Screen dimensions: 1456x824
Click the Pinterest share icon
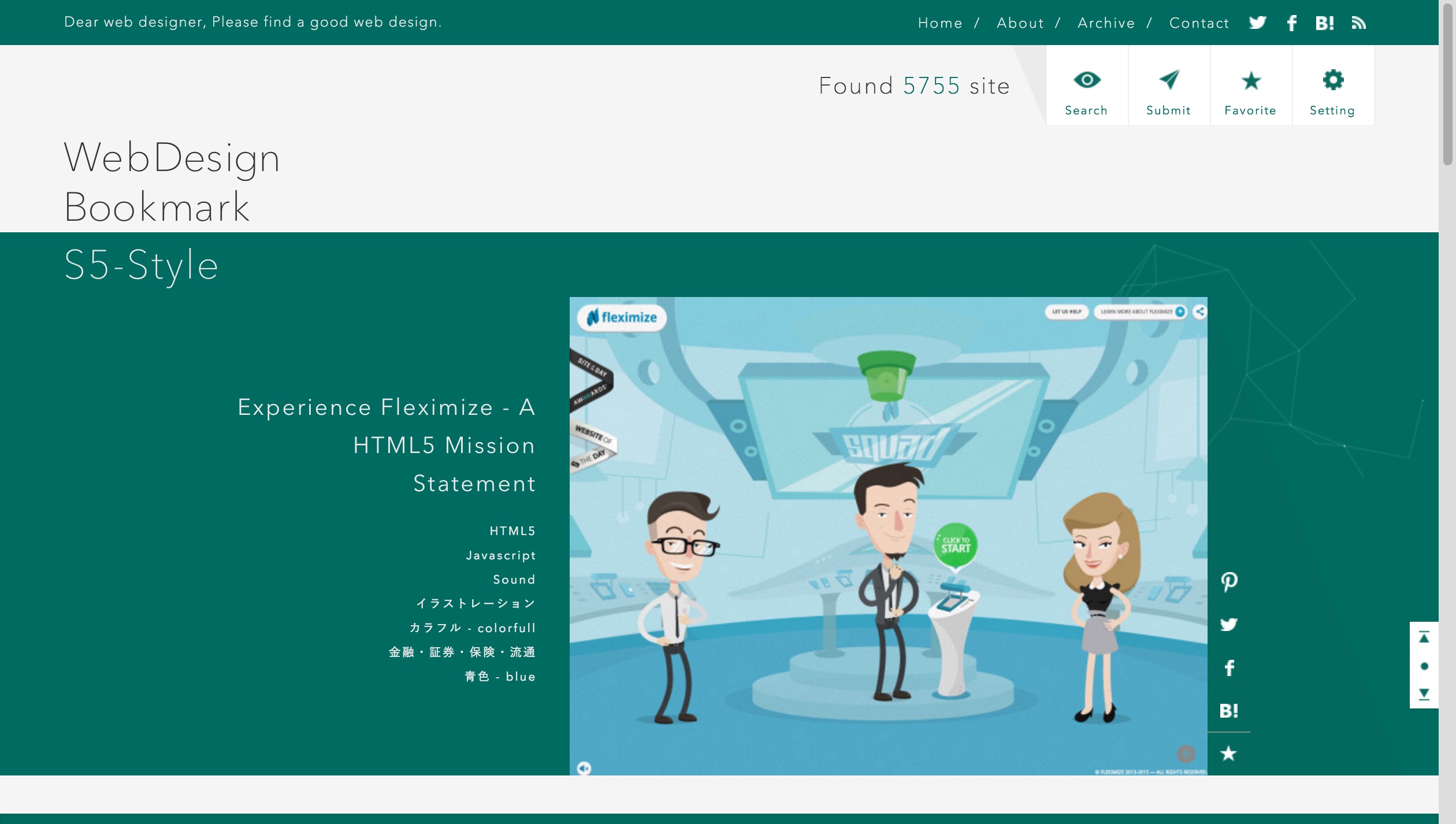click(1229, 581)
